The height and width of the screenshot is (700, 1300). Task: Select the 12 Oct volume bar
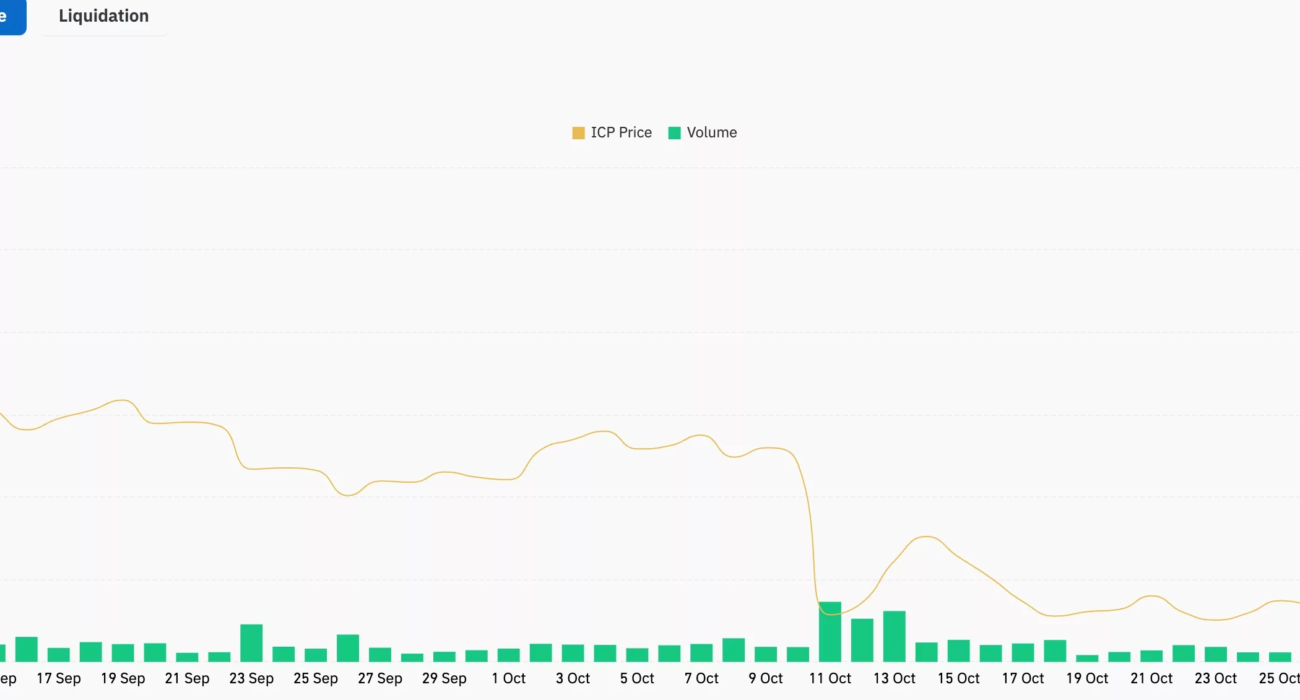(x=862, y=640)
